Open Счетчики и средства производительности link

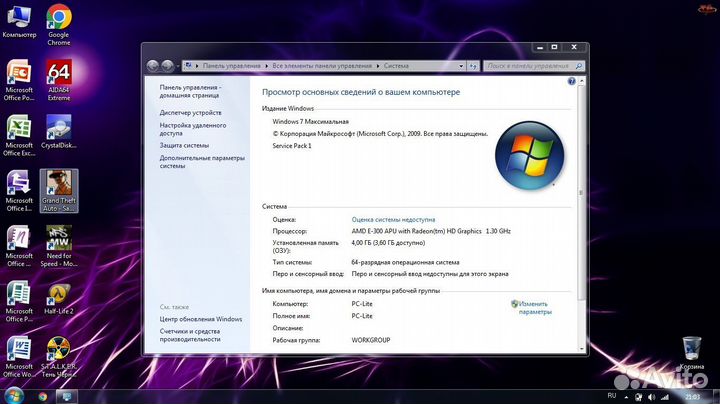point(190,335)
